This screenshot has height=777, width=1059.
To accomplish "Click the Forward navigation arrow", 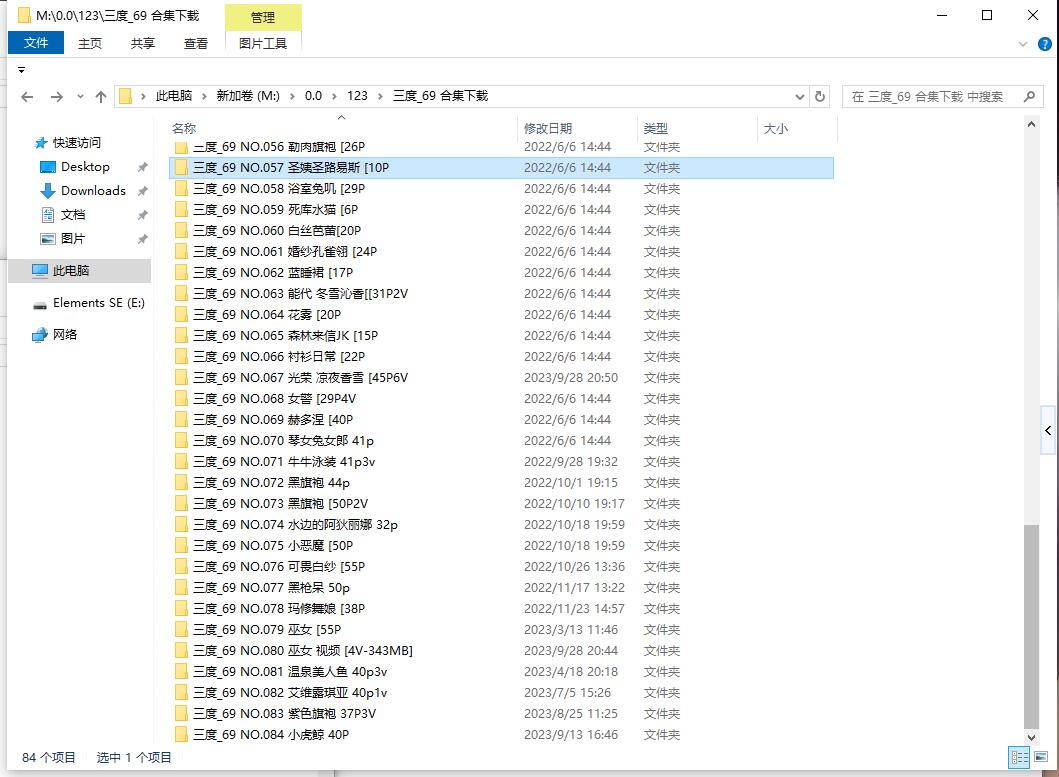I will pos(56,97).
